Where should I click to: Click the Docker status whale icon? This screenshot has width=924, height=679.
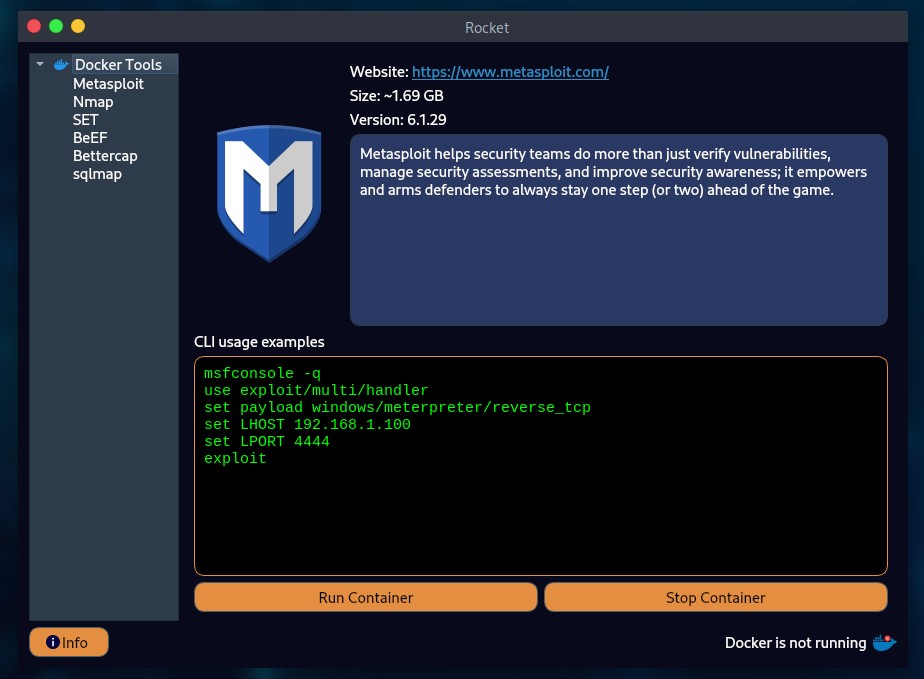point(884,642)
